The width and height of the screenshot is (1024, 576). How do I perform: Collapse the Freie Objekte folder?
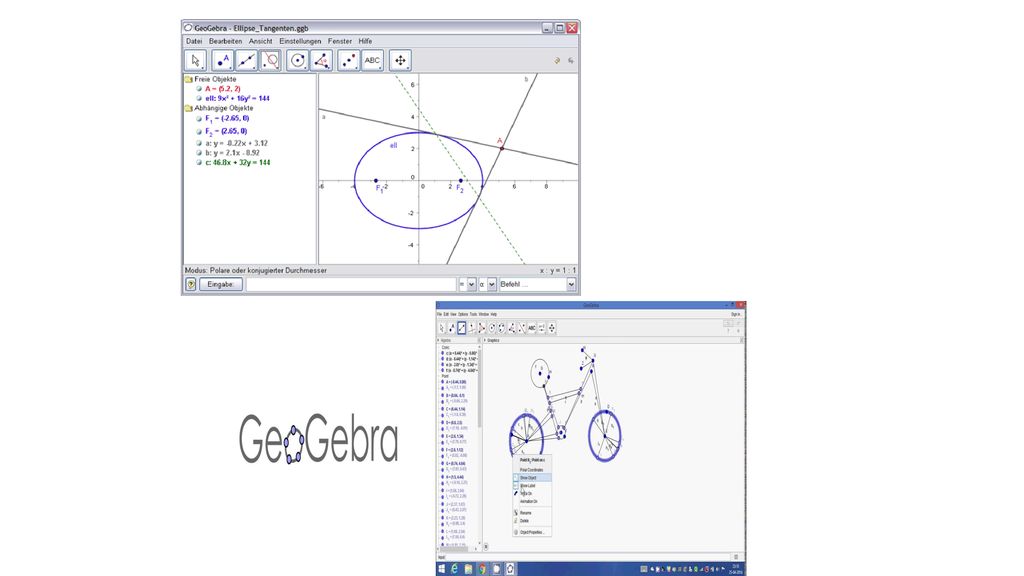(x=189, y=80)
